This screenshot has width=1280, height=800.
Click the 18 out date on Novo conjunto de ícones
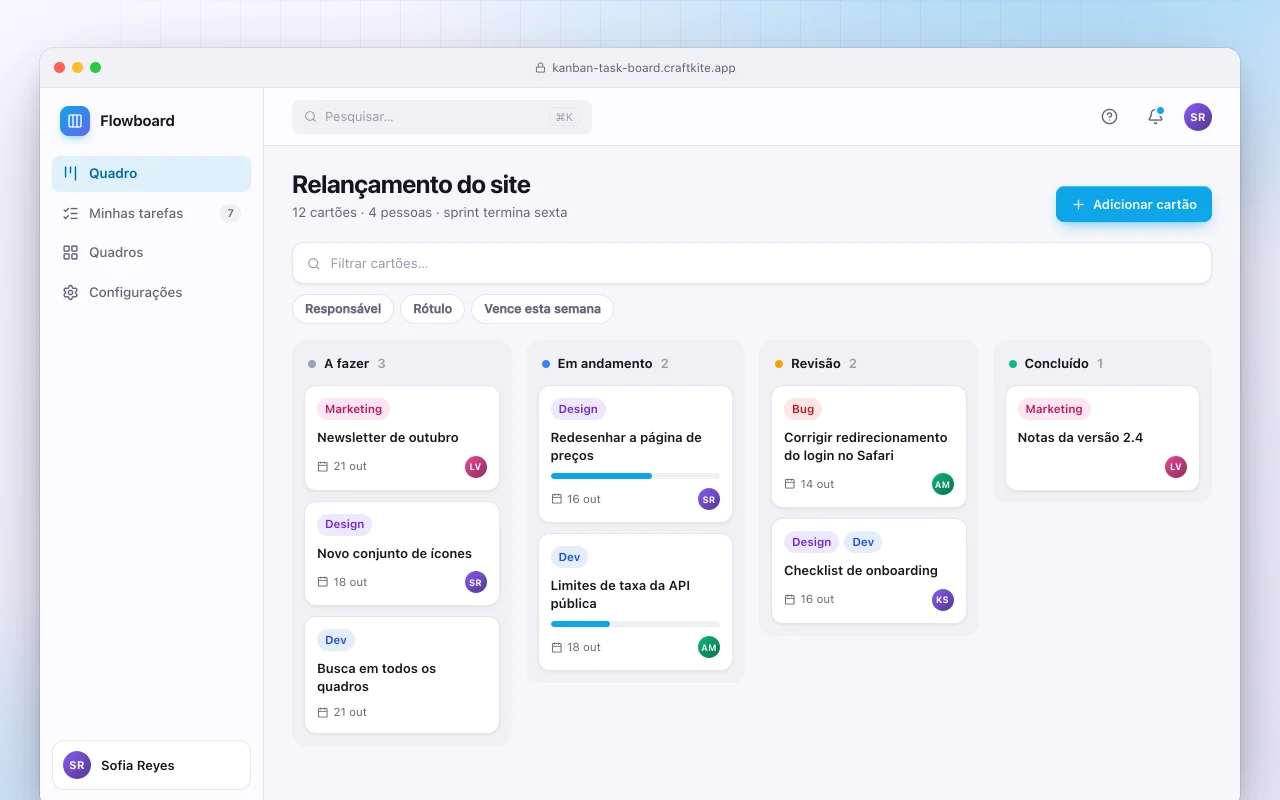[x=350, y=582]
